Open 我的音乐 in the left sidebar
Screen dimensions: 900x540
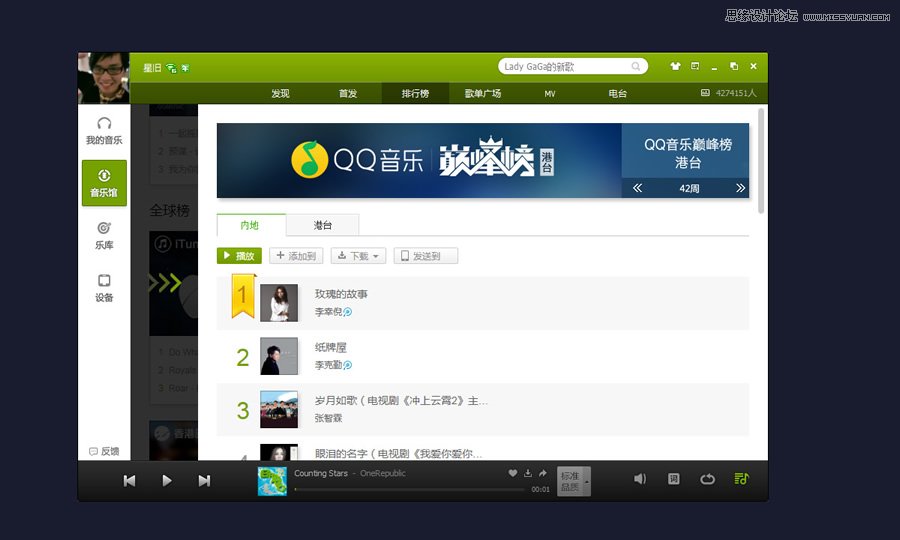pyautogui.click(x=104, y=131)
